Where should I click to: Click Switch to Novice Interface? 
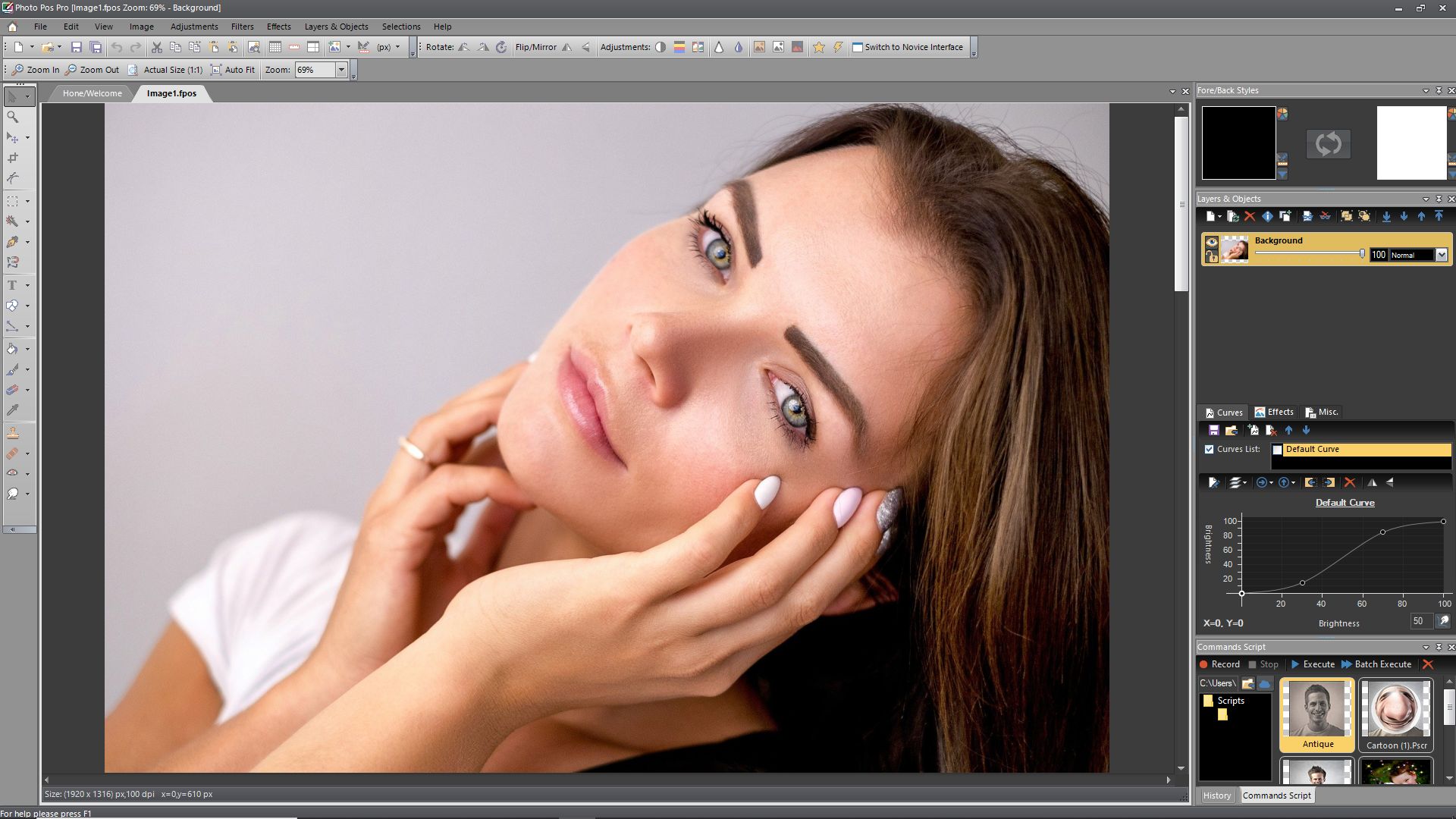pyautogui.click(x=908, y=47)
